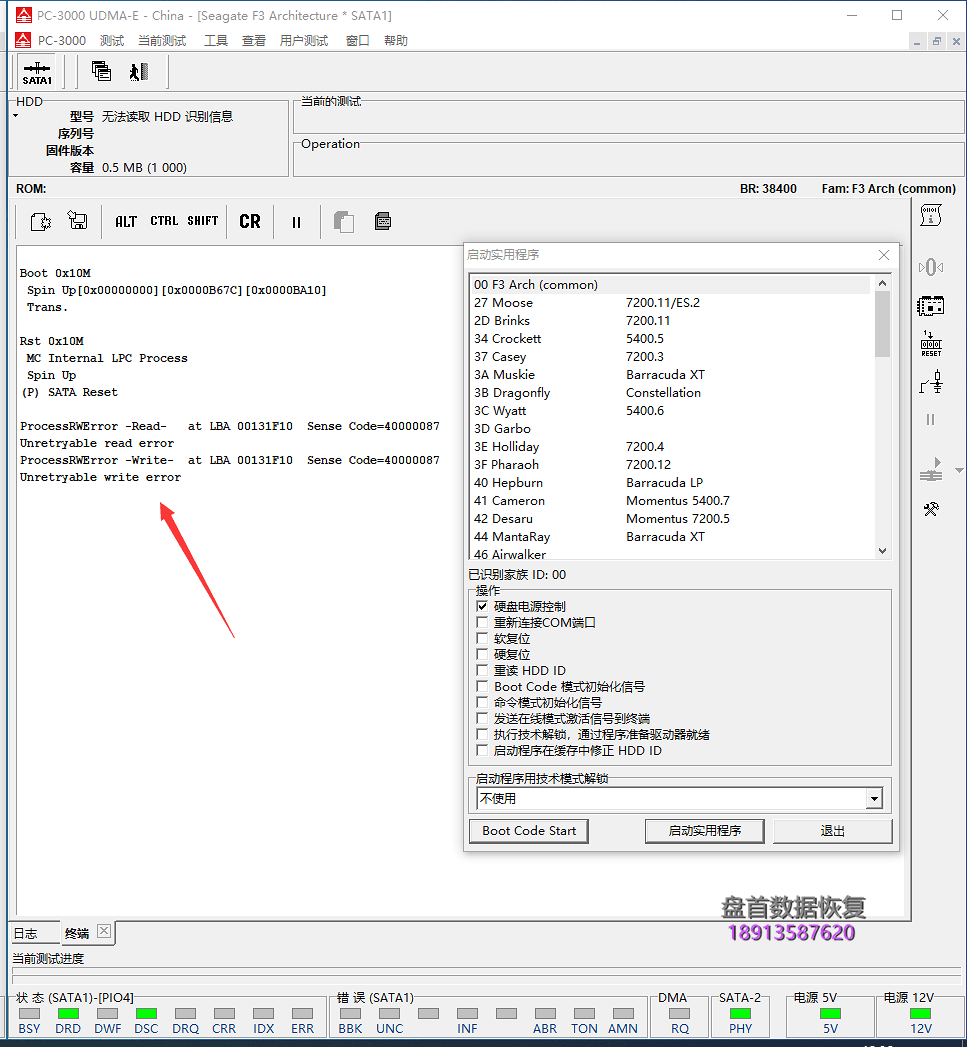Click the HDD info scroll icon in right sidebar
967x1047 pixels.
pyautogui.click(x=931, y=215)
